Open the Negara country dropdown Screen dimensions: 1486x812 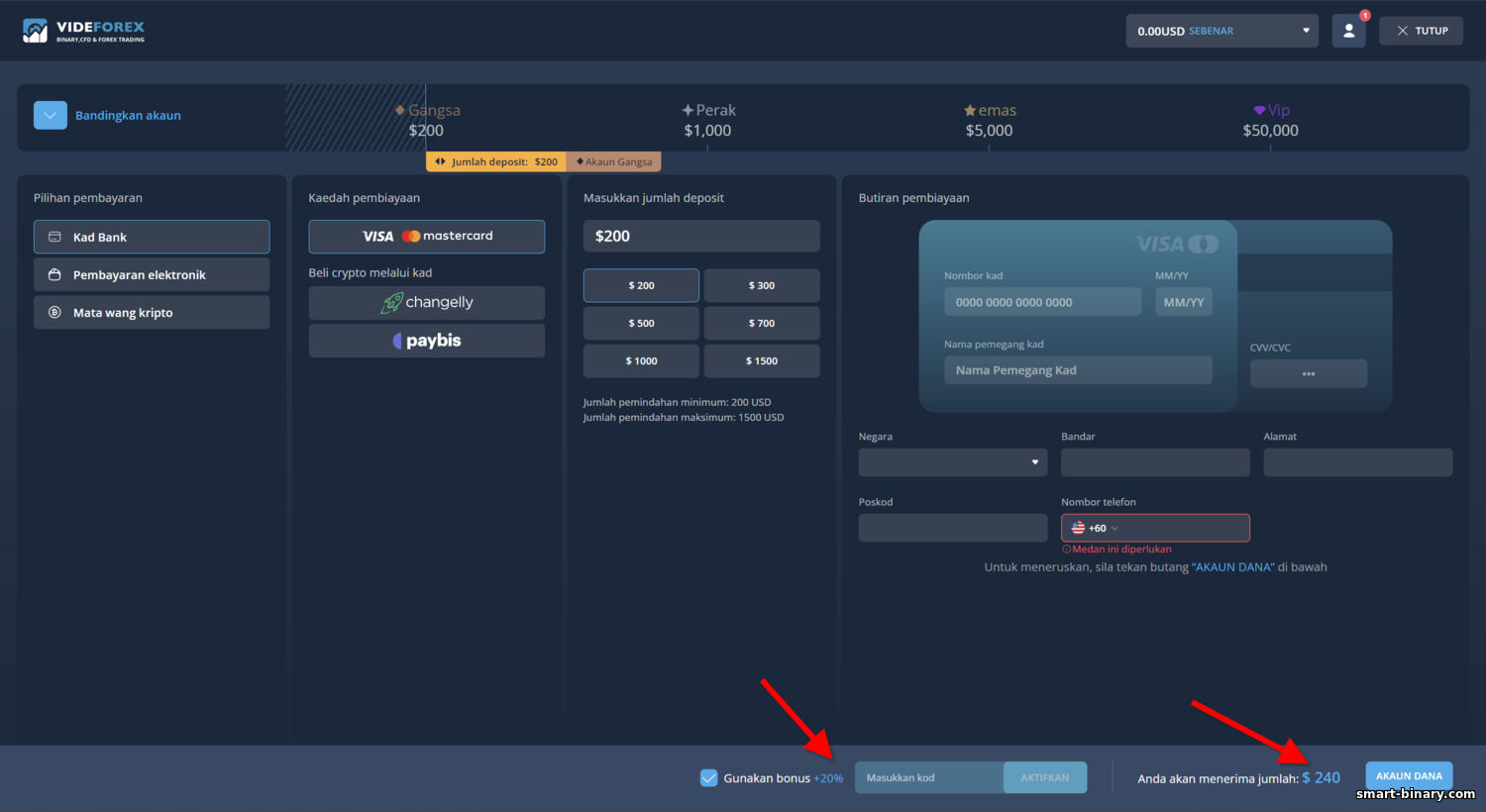click(x=953, y=462)
